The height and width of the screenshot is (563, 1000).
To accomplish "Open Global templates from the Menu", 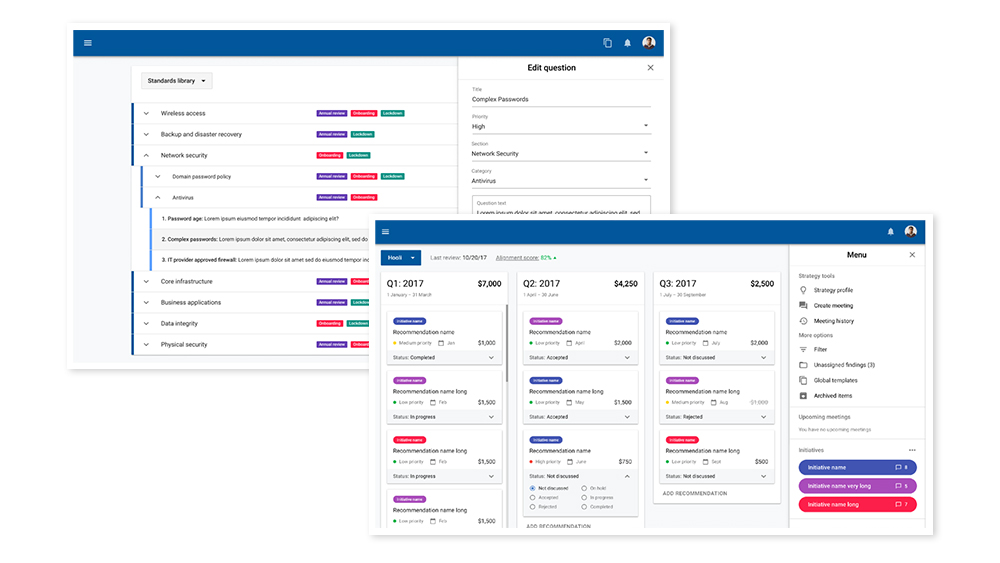I will click(x=835, y=380).
